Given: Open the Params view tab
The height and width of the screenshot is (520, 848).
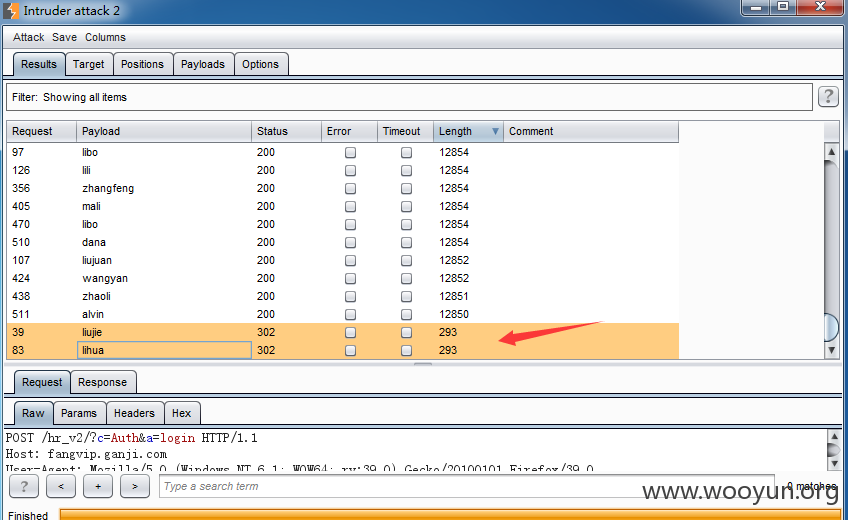Looking at the screenshot, I should tap(79, 413).
